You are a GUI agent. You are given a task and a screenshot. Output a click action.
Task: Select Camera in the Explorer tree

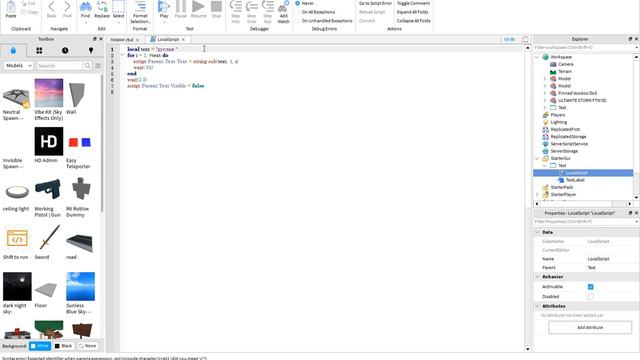562,64
